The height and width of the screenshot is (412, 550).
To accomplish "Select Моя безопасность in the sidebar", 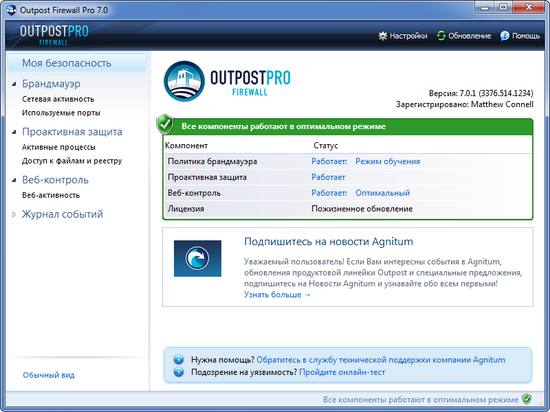I will [x=77, y=63].
